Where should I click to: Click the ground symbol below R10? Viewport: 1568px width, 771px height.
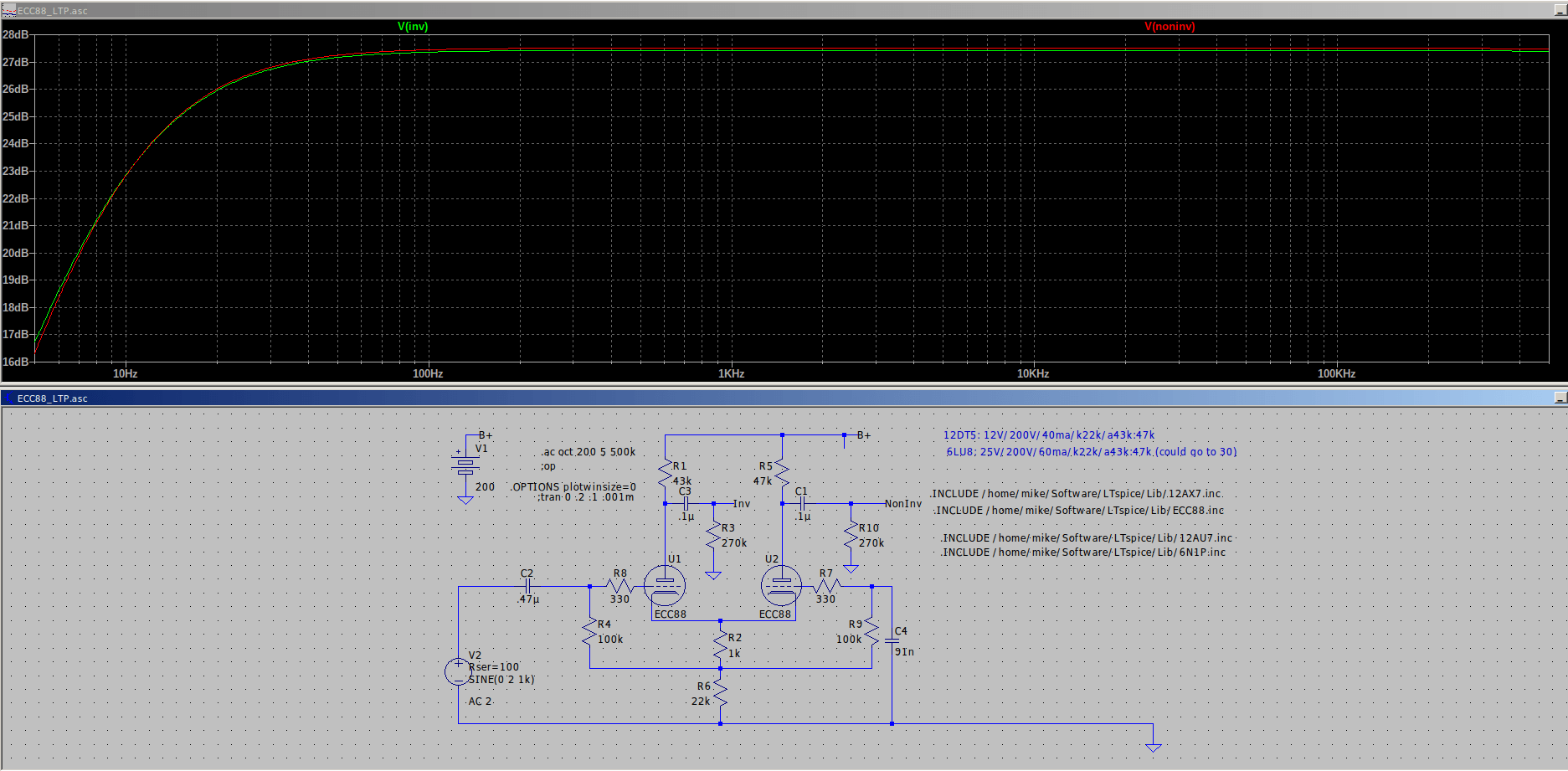click(x=851, y=568)
